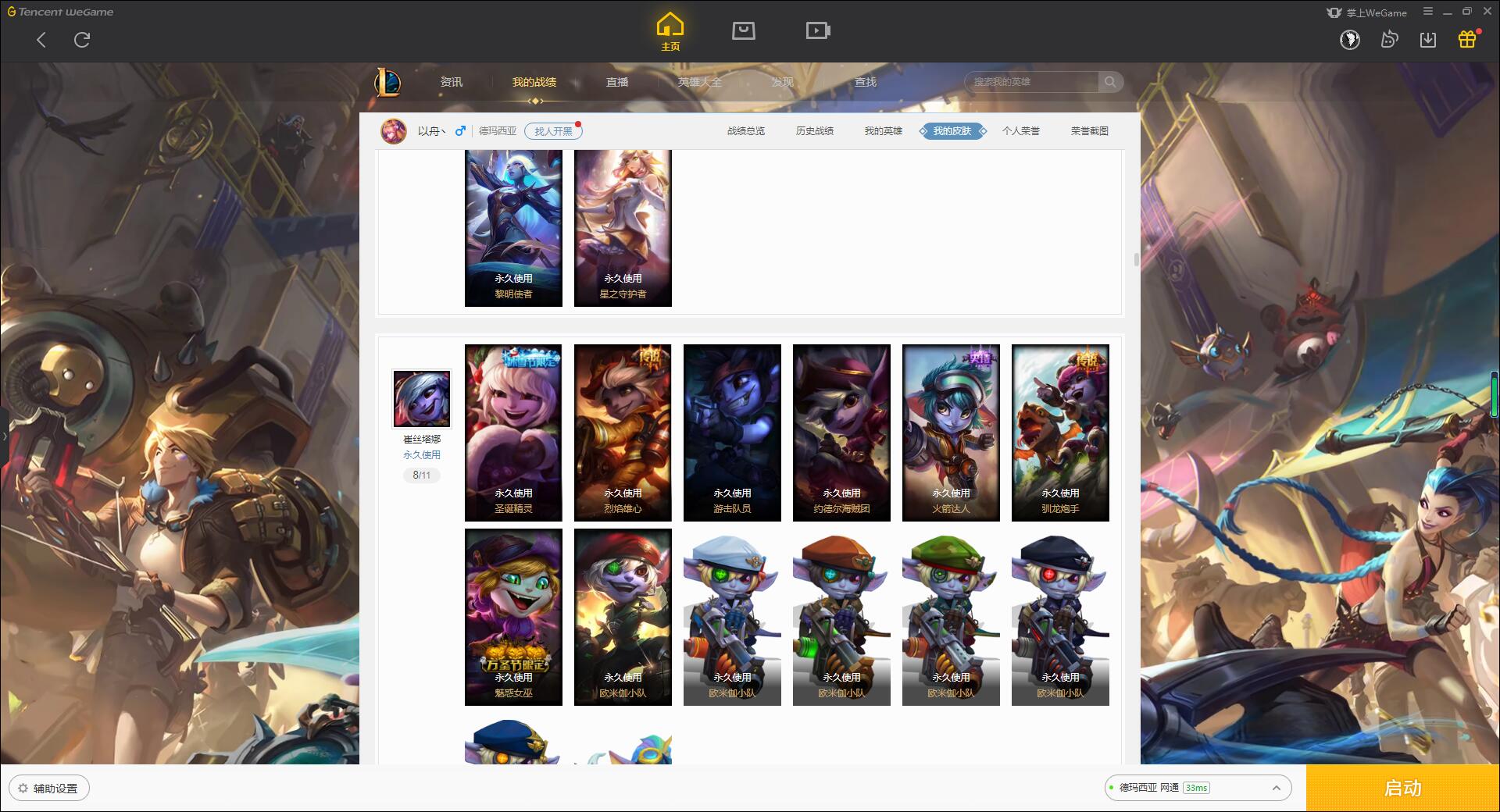Viewport: 1500px width, 812px height.
Task: Expand the left side panel arrow
Action: click(x=4, y=436)
